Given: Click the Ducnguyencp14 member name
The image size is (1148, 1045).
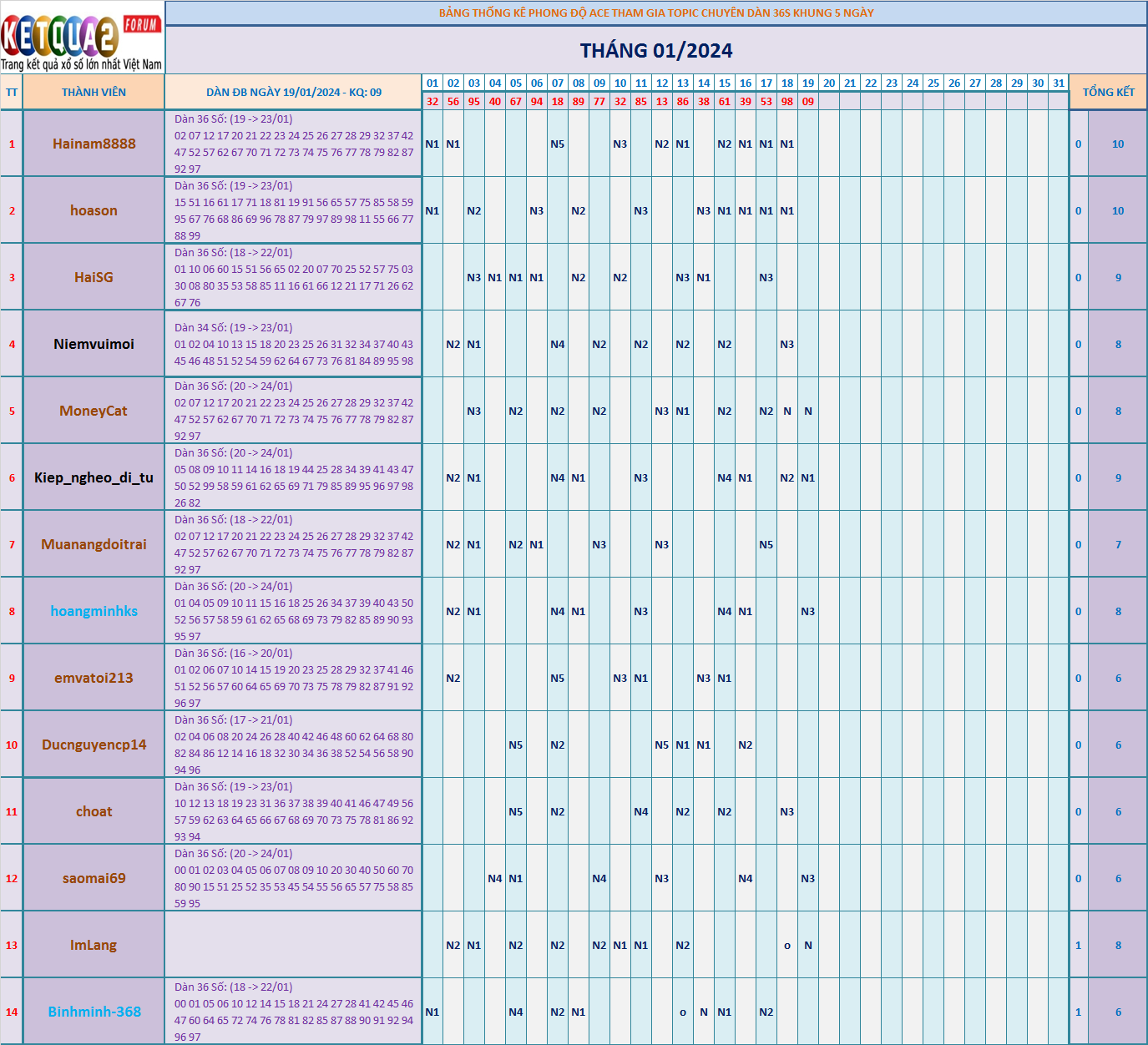Looking at the screenshot, I should click(94, 745).
